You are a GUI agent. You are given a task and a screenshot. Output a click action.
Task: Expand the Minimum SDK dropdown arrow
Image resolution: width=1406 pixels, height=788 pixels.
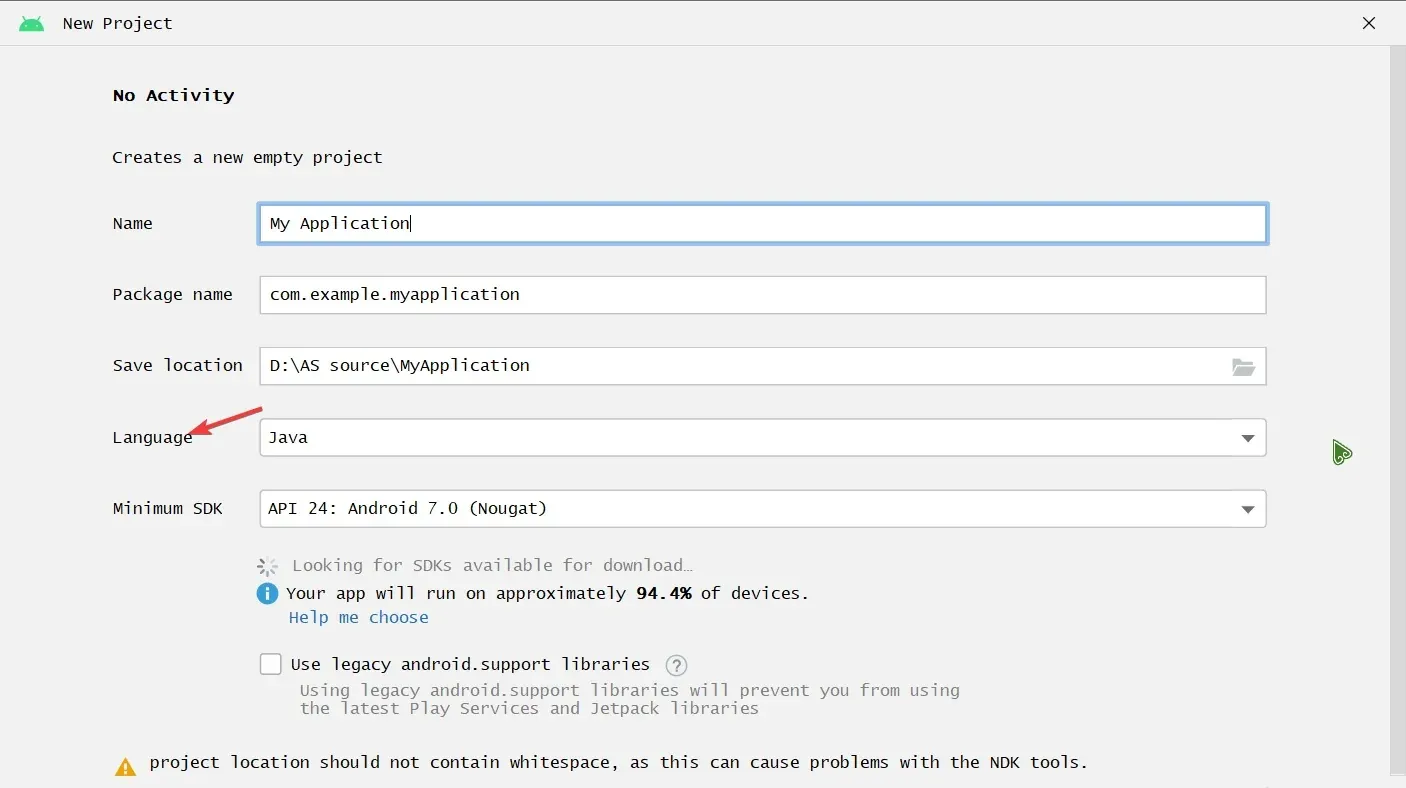point(1248,509)
